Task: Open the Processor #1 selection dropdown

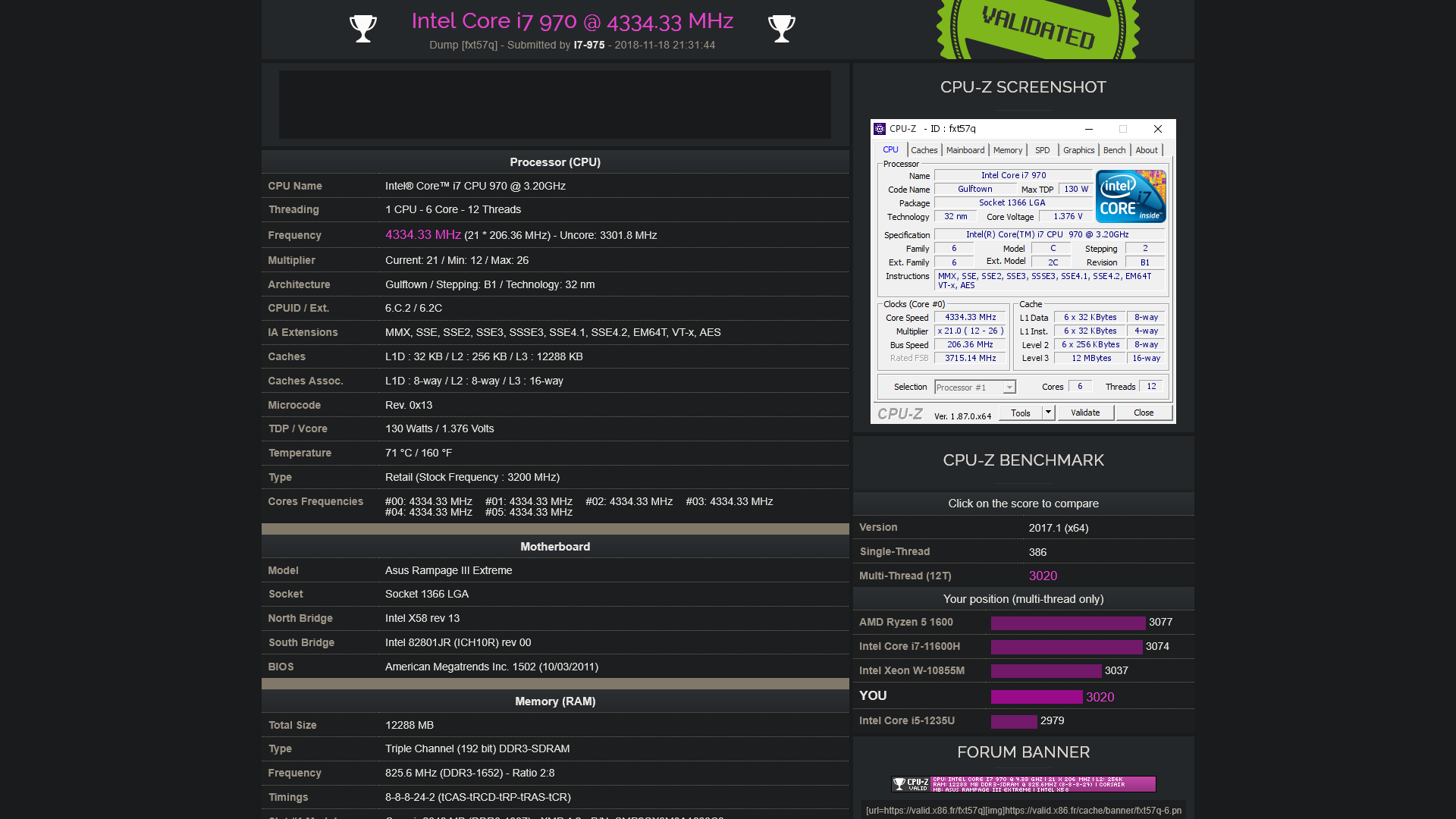Action: pyautogui.click(x=974, y=388)
